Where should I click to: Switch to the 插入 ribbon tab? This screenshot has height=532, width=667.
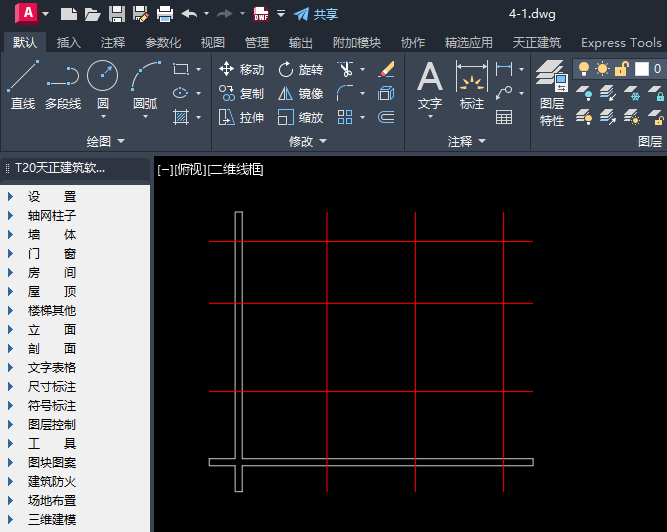(69, 42)
